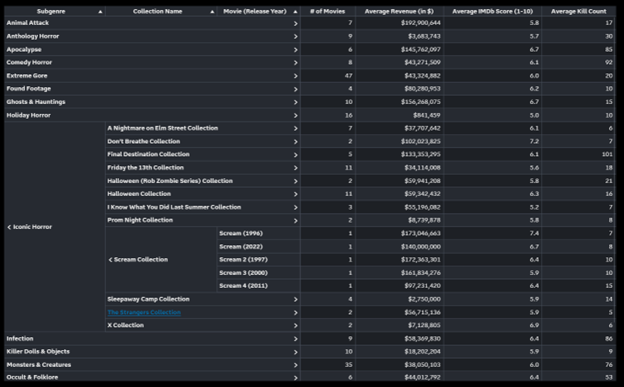Screen dimensions: 624x387
Task: Collapse the Iconic Horror subgenre
Action: [10, 227]
